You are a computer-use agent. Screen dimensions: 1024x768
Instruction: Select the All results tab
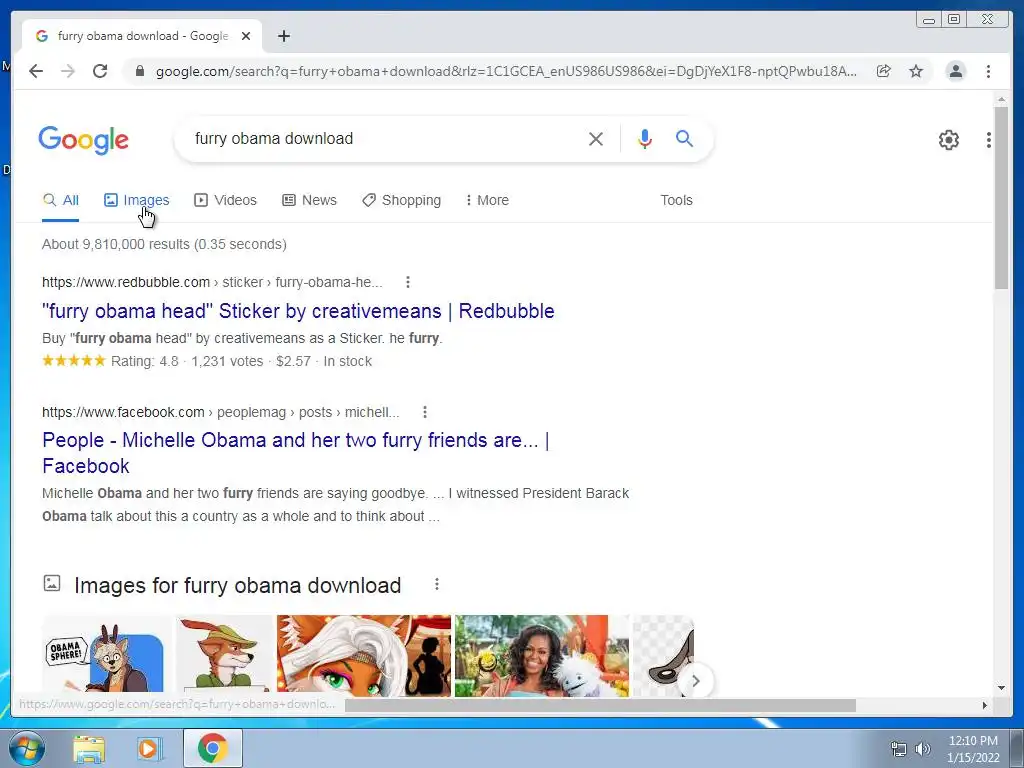pyautogui.click(x=61, y=200)
